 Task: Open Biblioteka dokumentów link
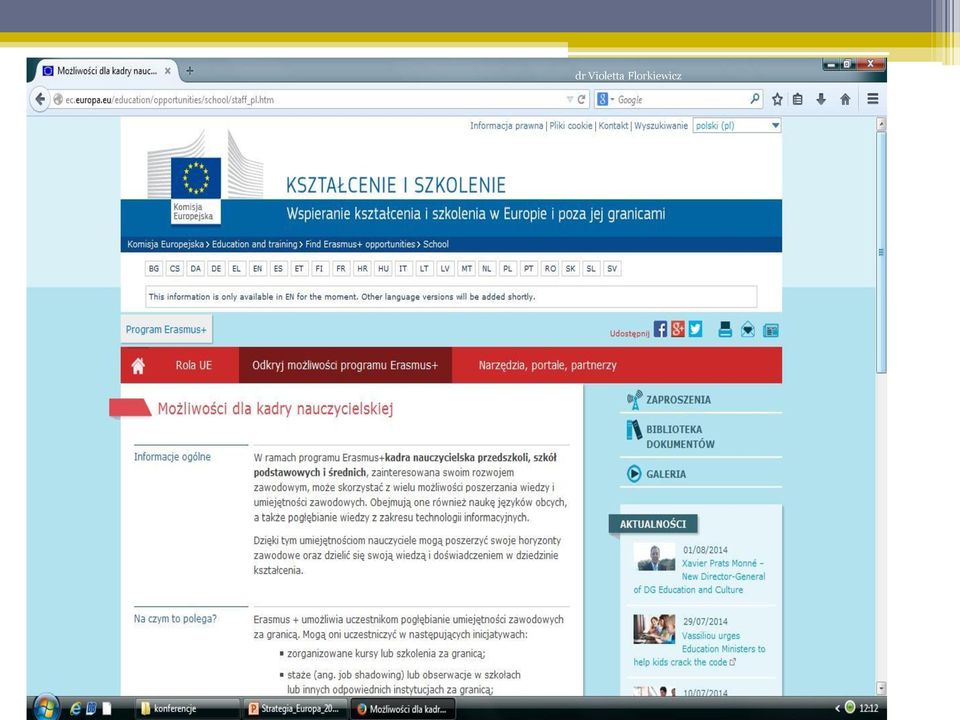[x=680, y=437]
